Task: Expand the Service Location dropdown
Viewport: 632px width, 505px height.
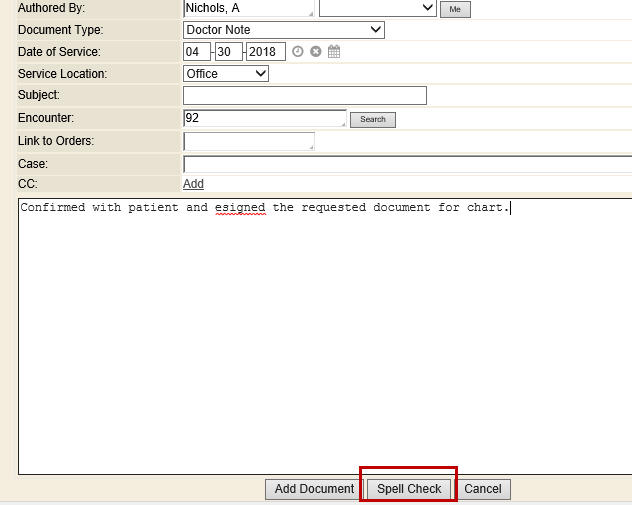Action: 226,73
